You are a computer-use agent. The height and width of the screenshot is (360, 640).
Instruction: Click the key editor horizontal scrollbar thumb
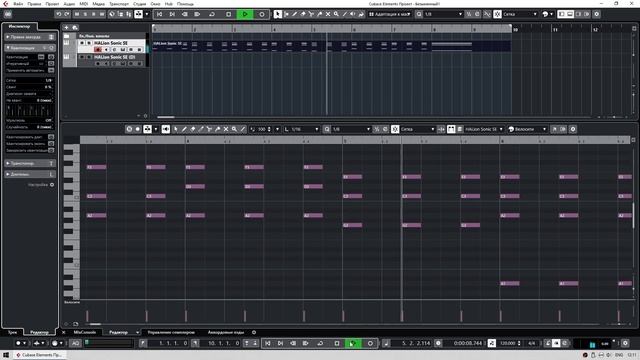(x=95, y=324)
